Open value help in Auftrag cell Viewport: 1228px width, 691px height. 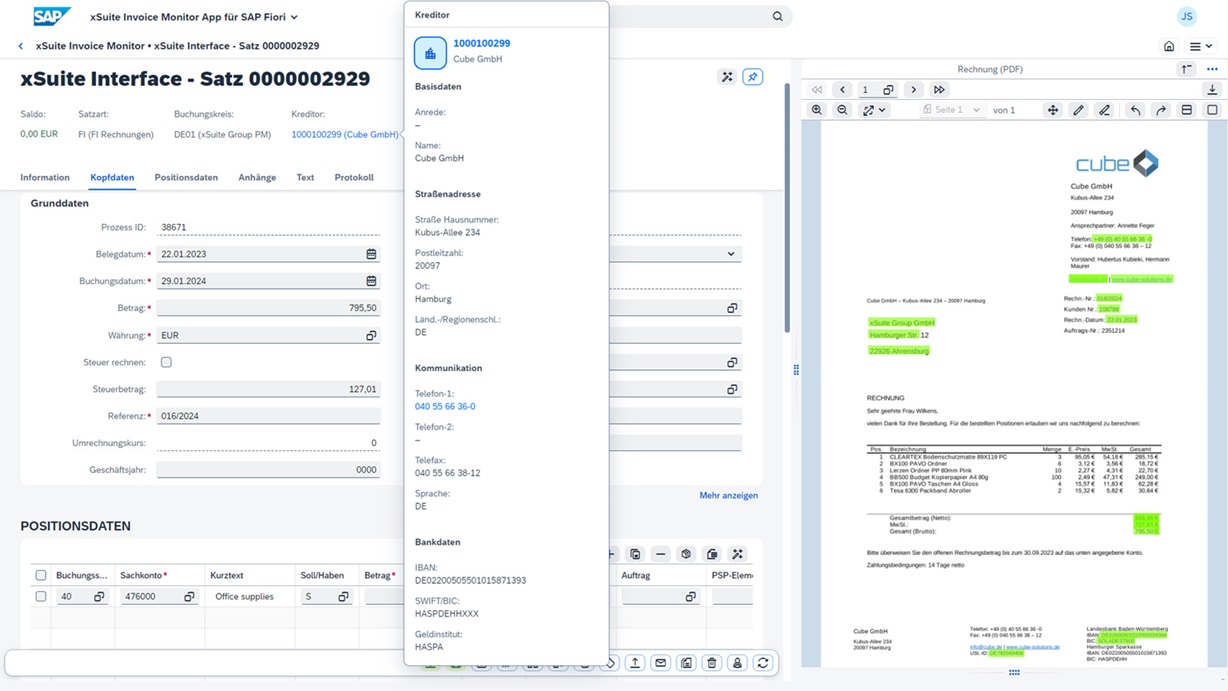point(690,597)
